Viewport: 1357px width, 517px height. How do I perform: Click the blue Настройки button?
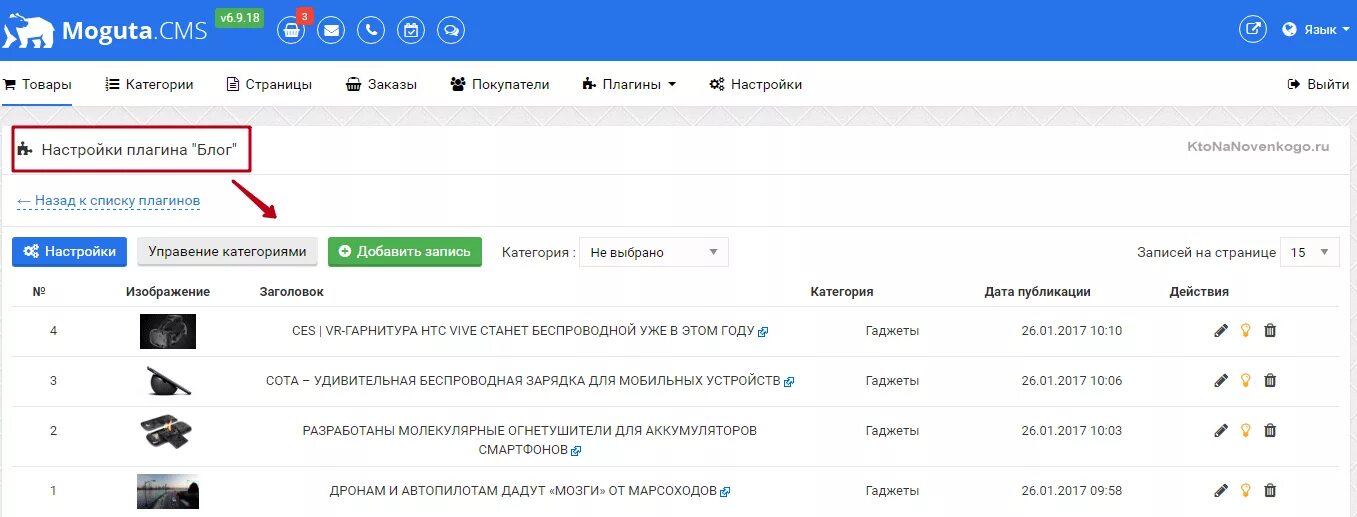coord(69,251)
